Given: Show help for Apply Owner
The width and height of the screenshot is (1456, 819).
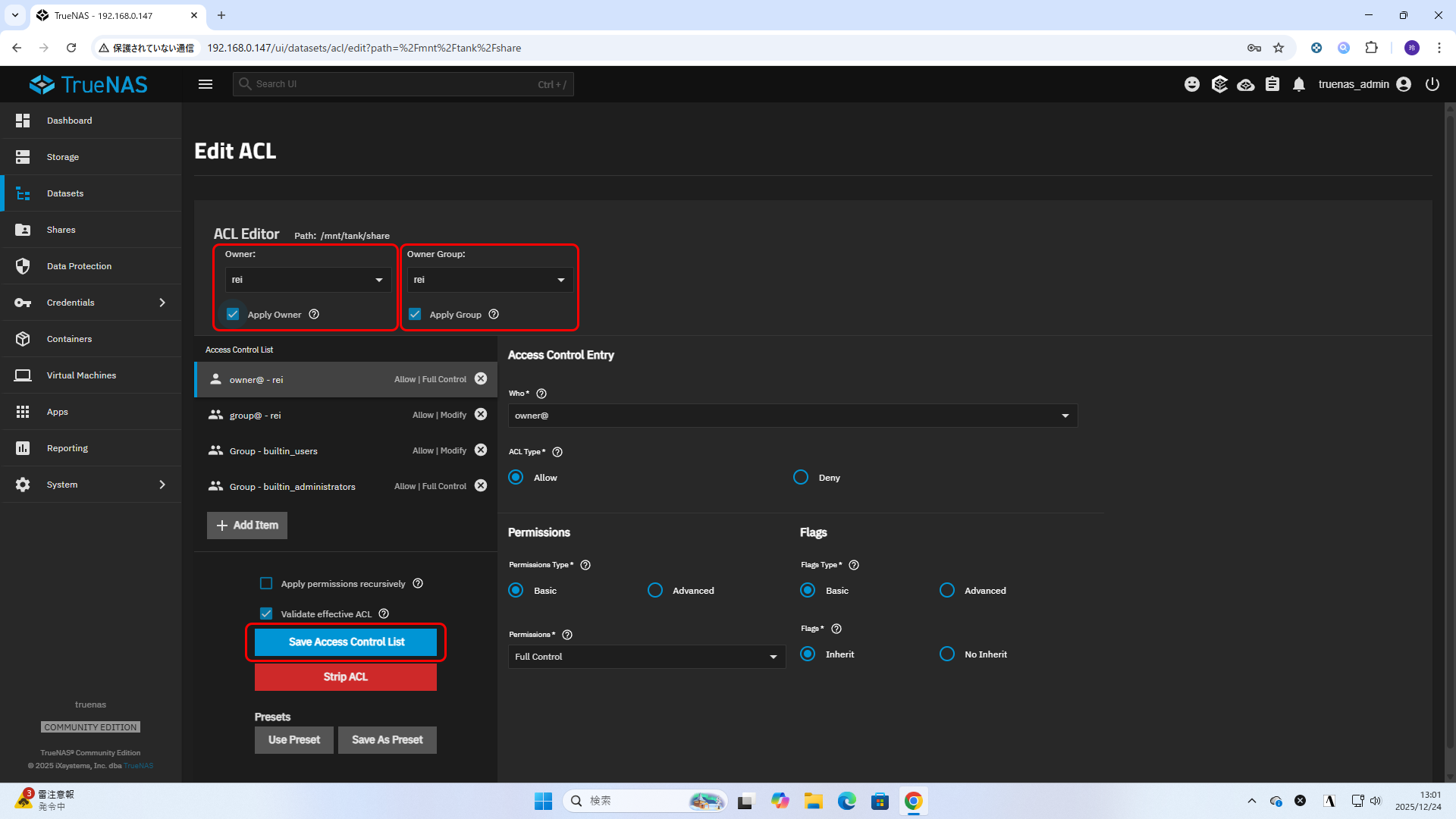Looking at the screenshot, I should [314, 315].
